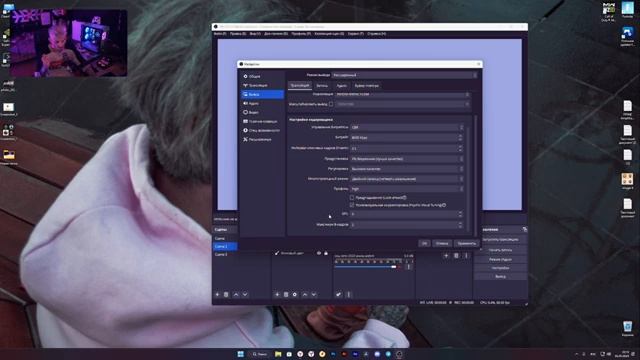The width and height of the screenshot is (640, 360).
Task: Open the rate control dropdown showing CBR
Action: [407, 127]
